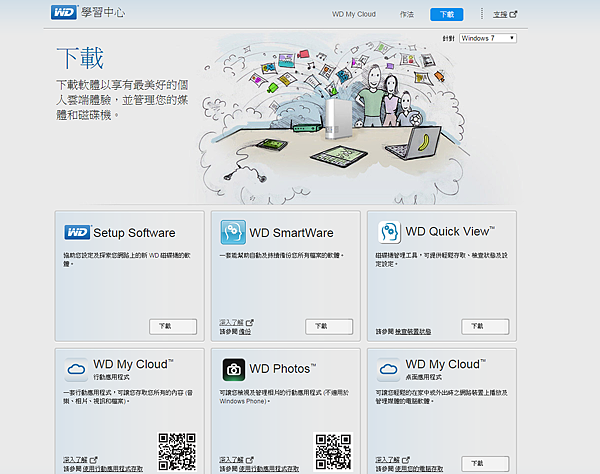Click the WD Quick View icon
This screenshot has height=474, width=600.
(x=389, y=232)
